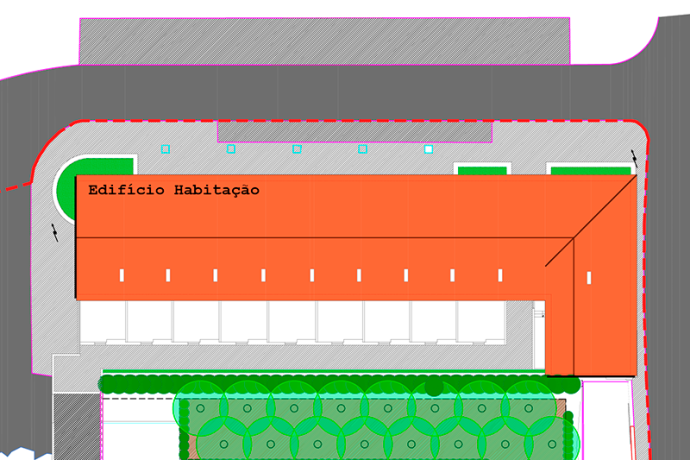Screen dimensions: 690x460
Task: Click the white slot on the roof's right wing
Action: coord(589,278)
